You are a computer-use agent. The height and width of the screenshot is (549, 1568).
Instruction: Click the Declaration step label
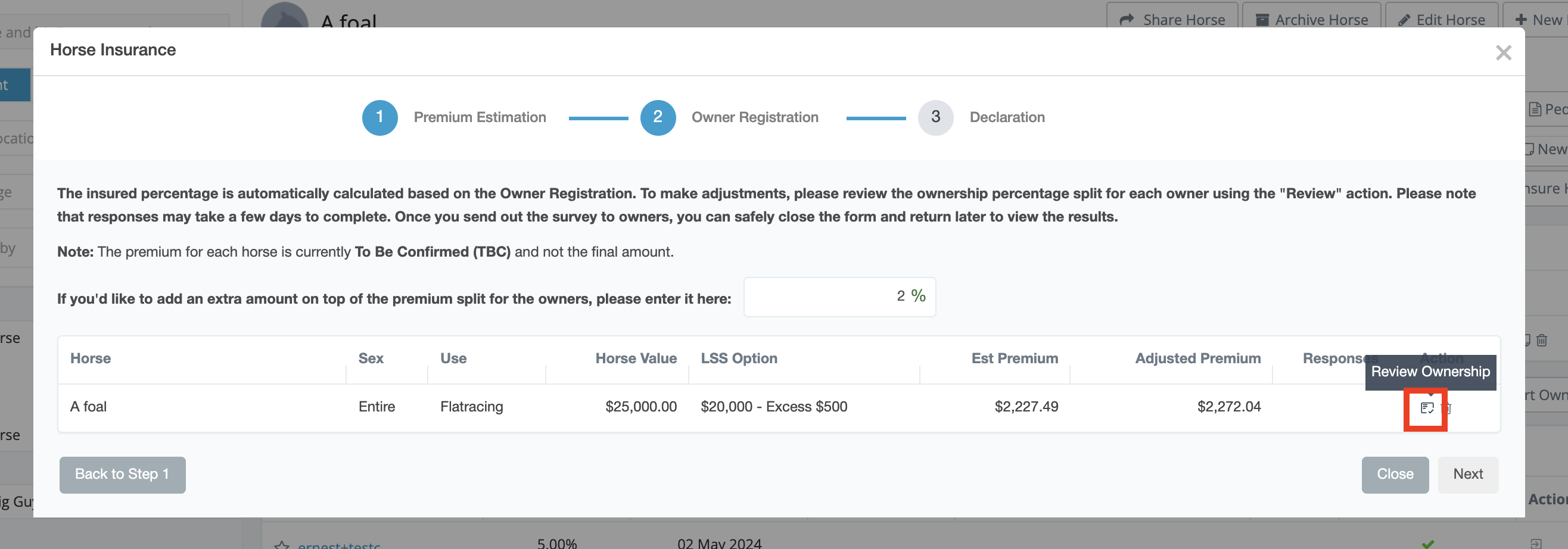pyautogui.click(x=1007, y=117)
